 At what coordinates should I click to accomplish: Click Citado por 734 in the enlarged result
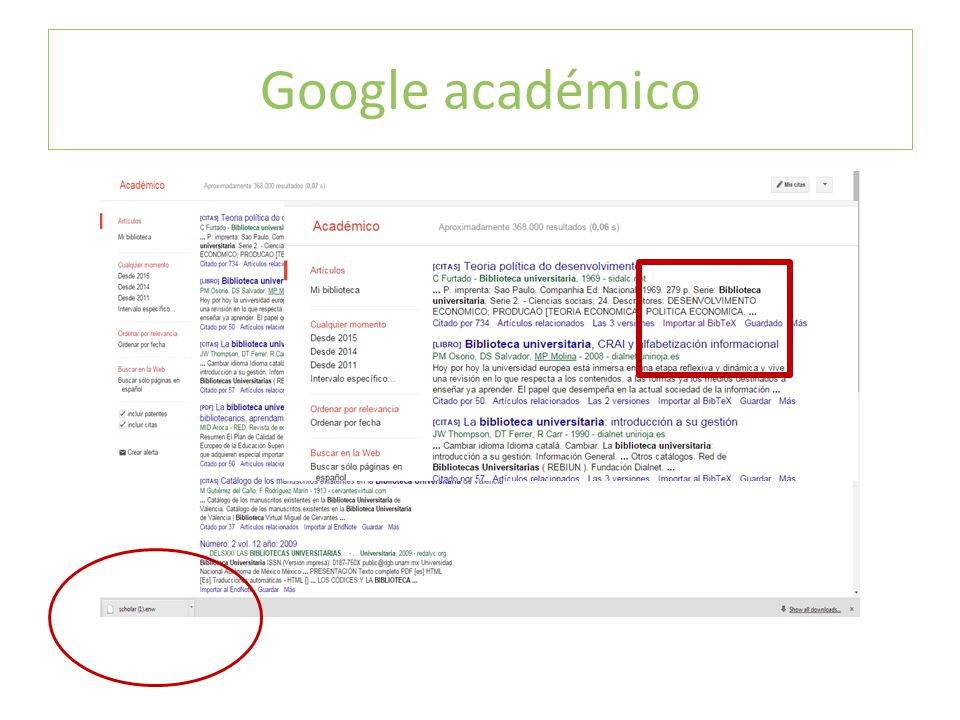[461, 323]
